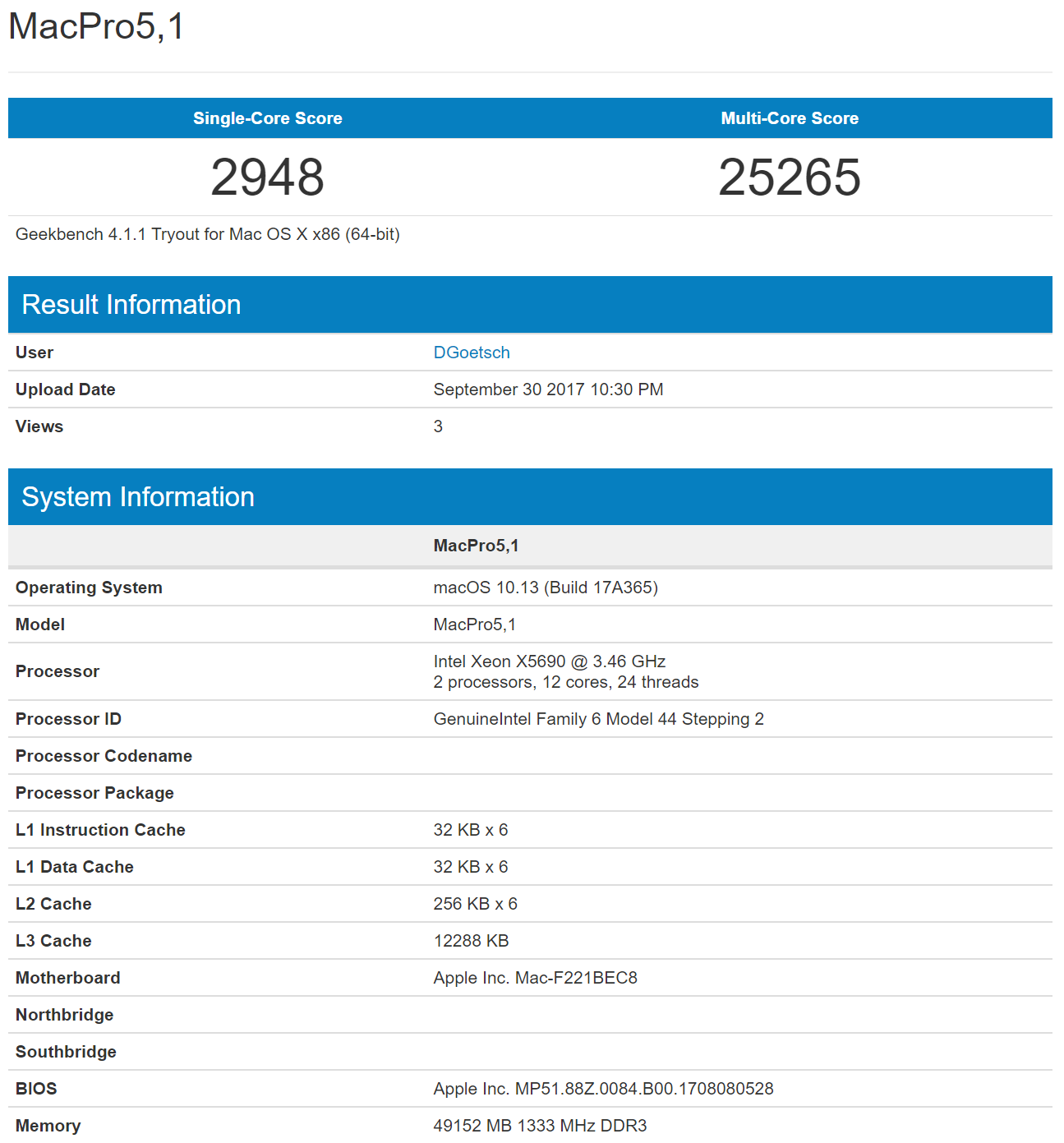Click the L1 Data Cache row label

point(75,867)
